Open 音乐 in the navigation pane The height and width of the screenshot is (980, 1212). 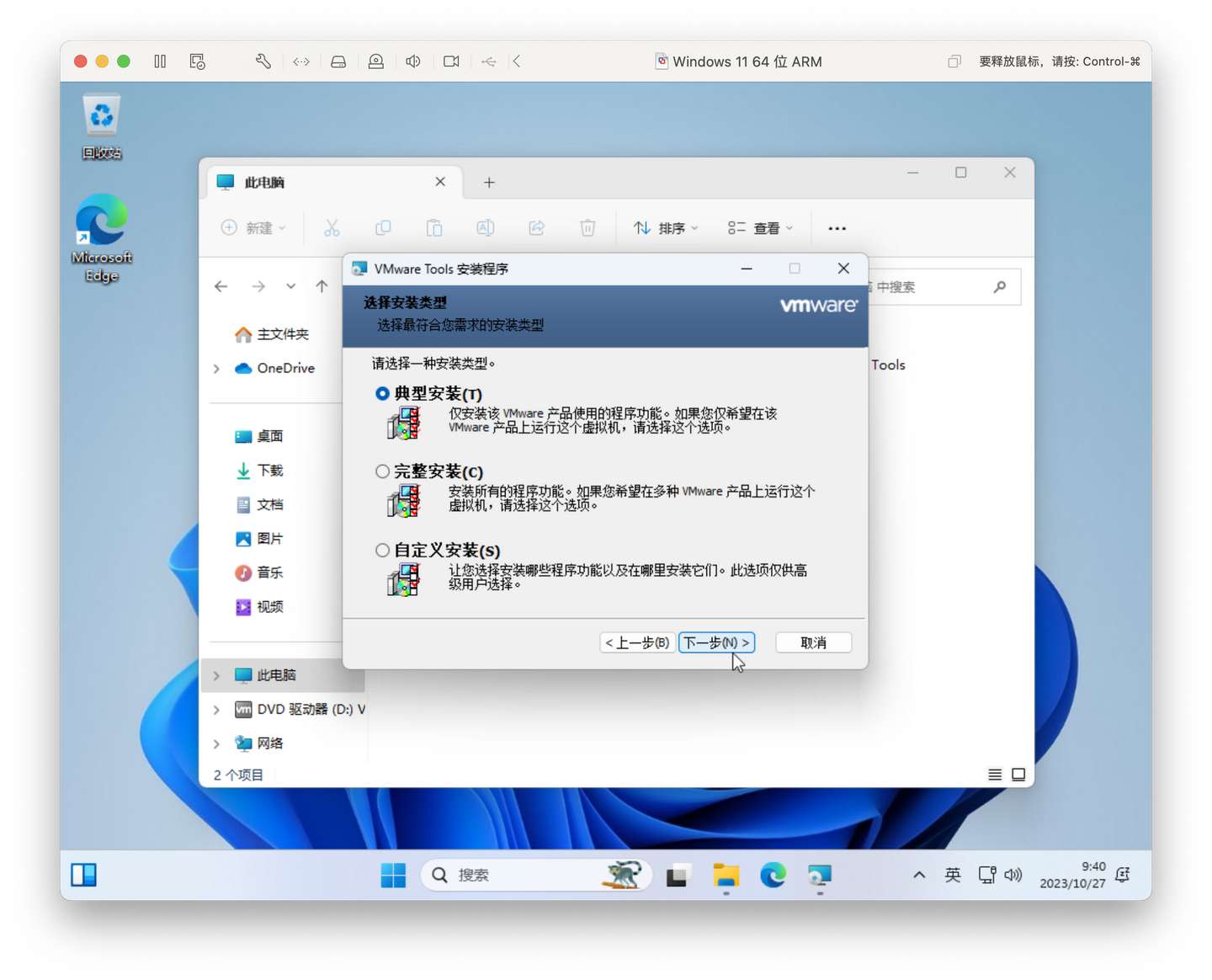click(259, 573)
